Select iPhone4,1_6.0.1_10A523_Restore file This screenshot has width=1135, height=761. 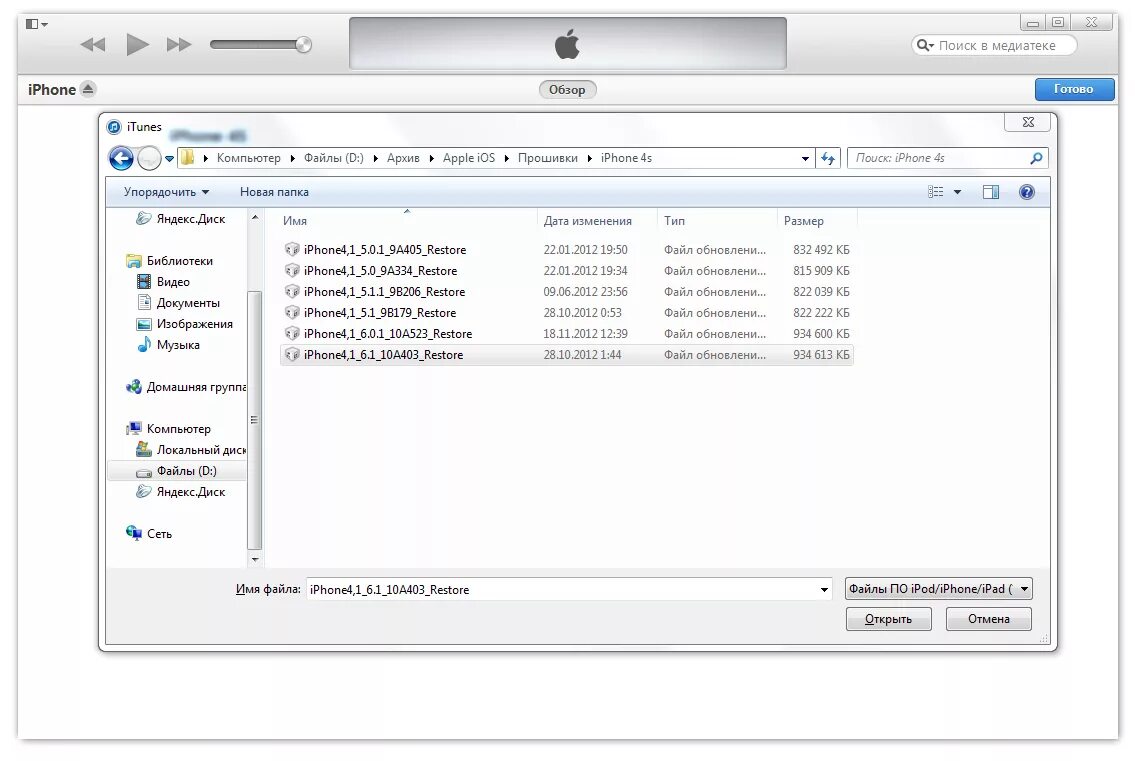567,334
